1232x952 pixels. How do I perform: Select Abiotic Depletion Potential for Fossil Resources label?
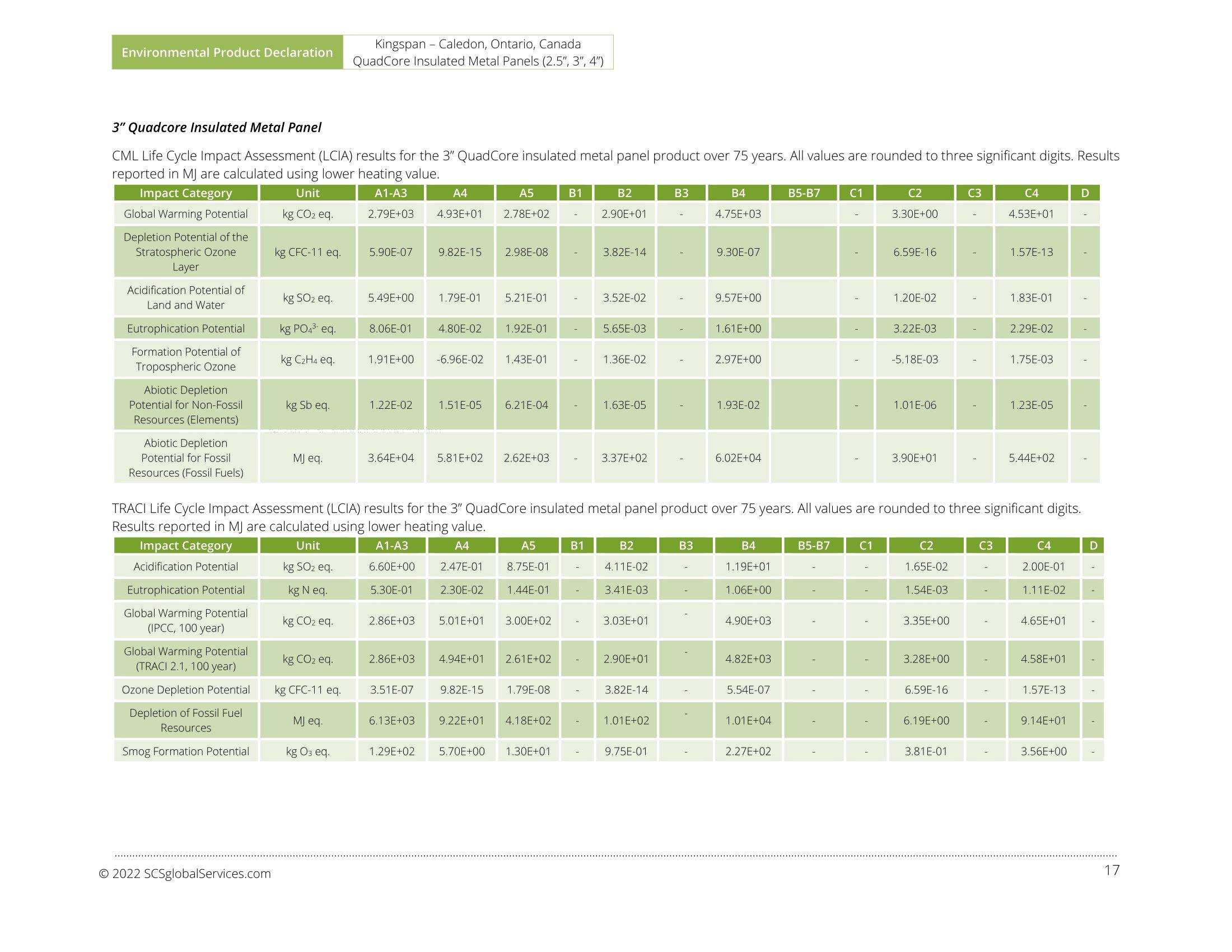(x=185, y=458)
